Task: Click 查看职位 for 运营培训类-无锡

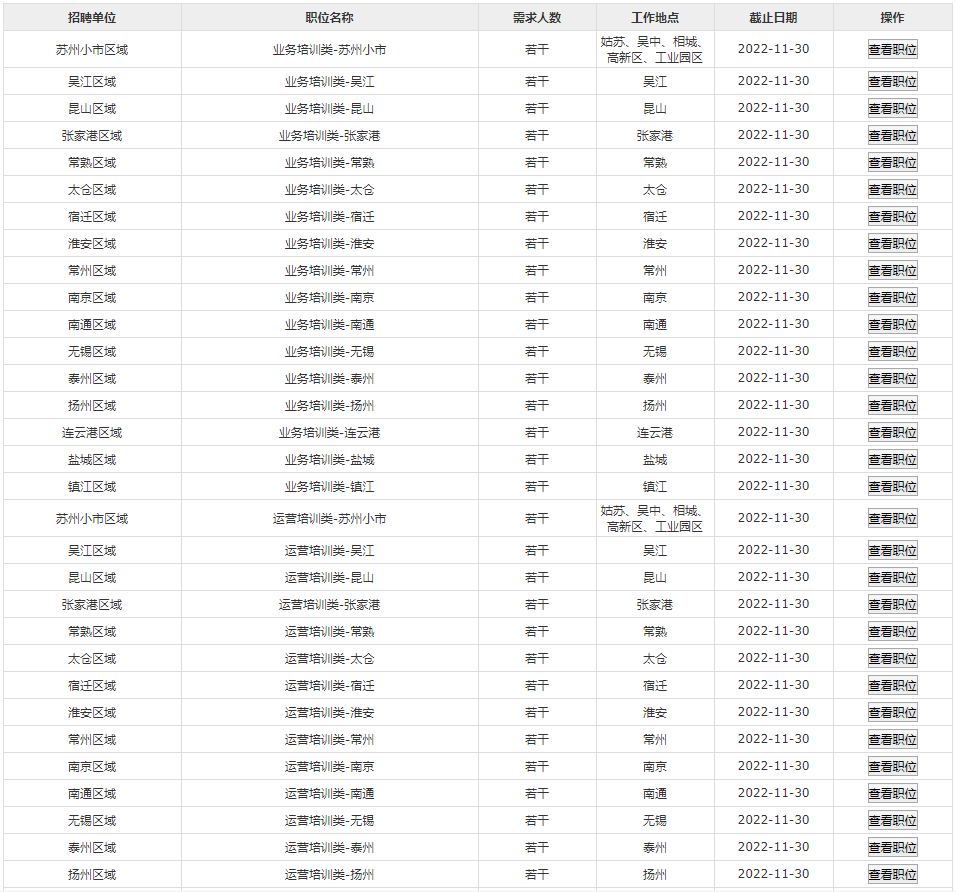Action: click(893, 821)
